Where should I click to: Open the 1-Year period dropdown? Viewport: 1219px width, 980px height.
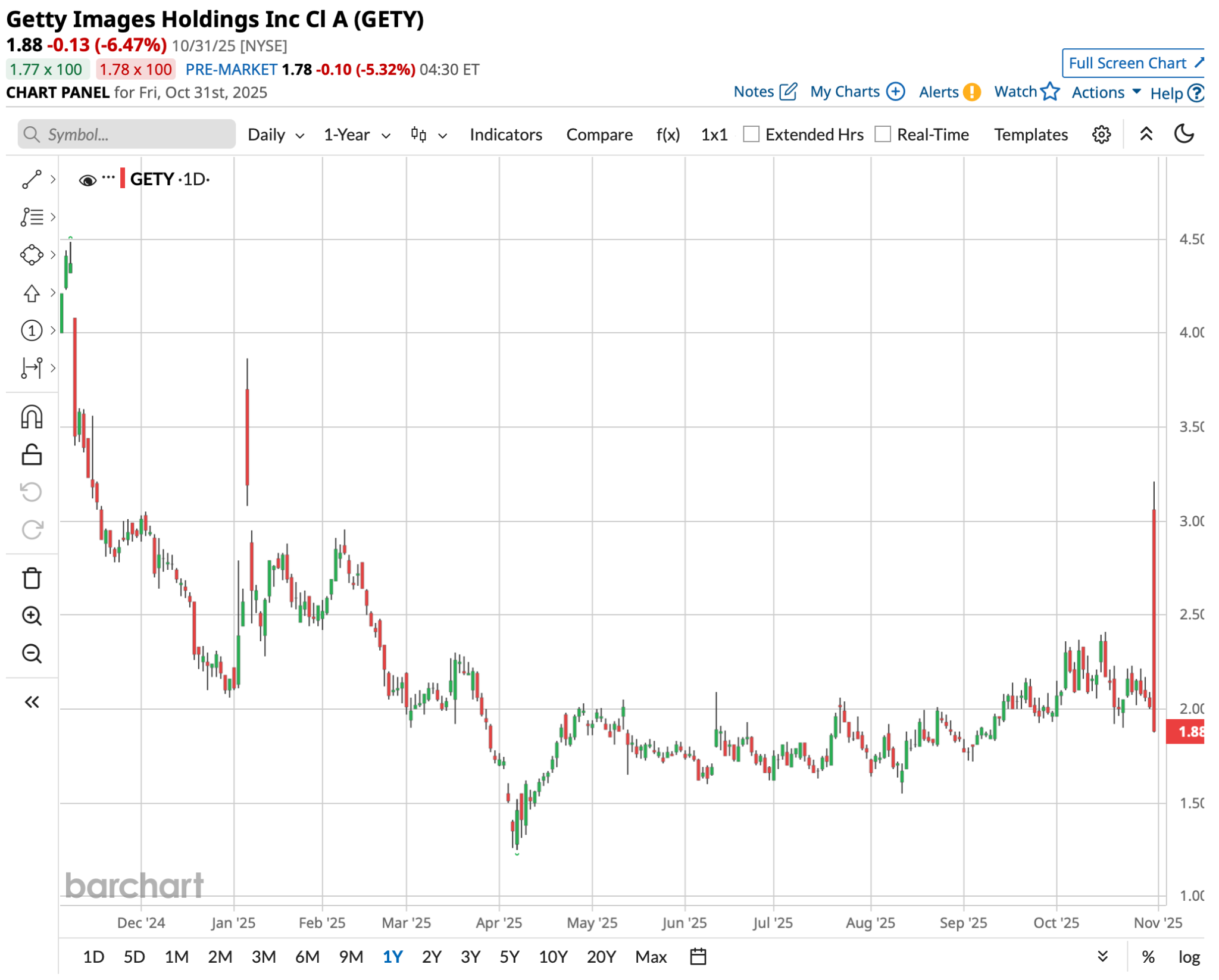point(357,135)
